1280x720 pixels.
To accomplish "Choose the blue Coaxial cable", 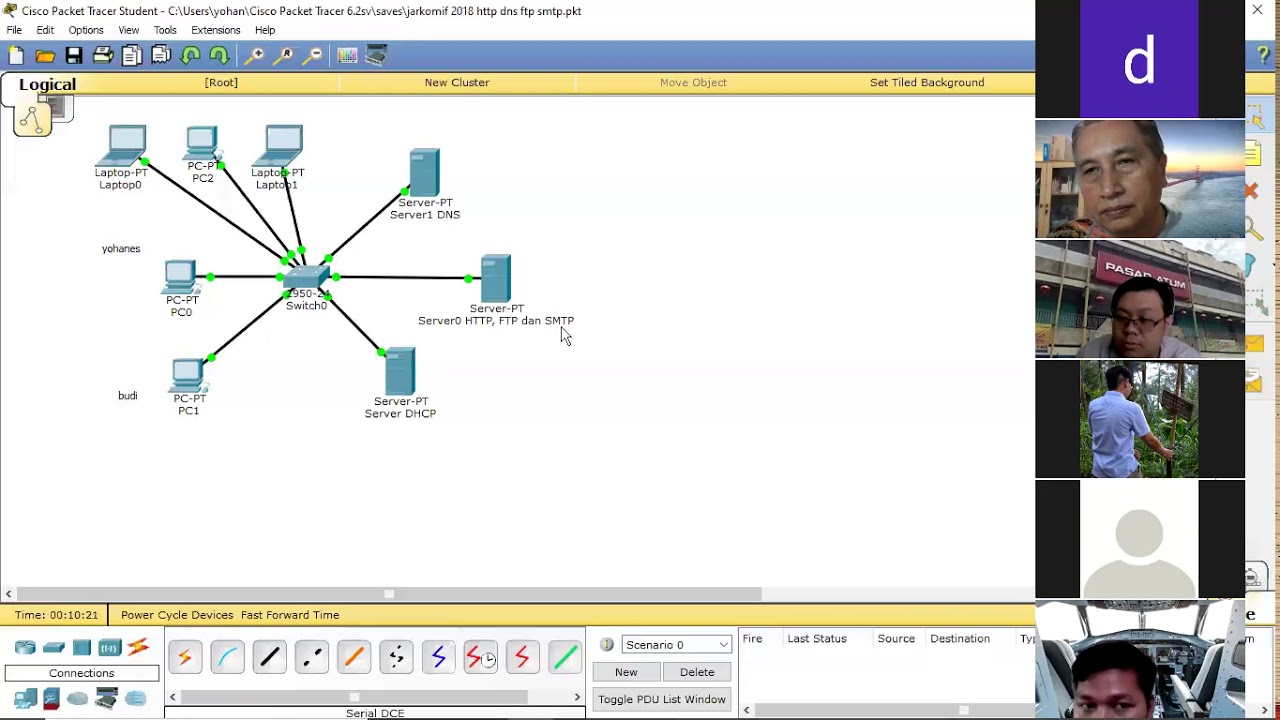I will click(x=438, y=657).
